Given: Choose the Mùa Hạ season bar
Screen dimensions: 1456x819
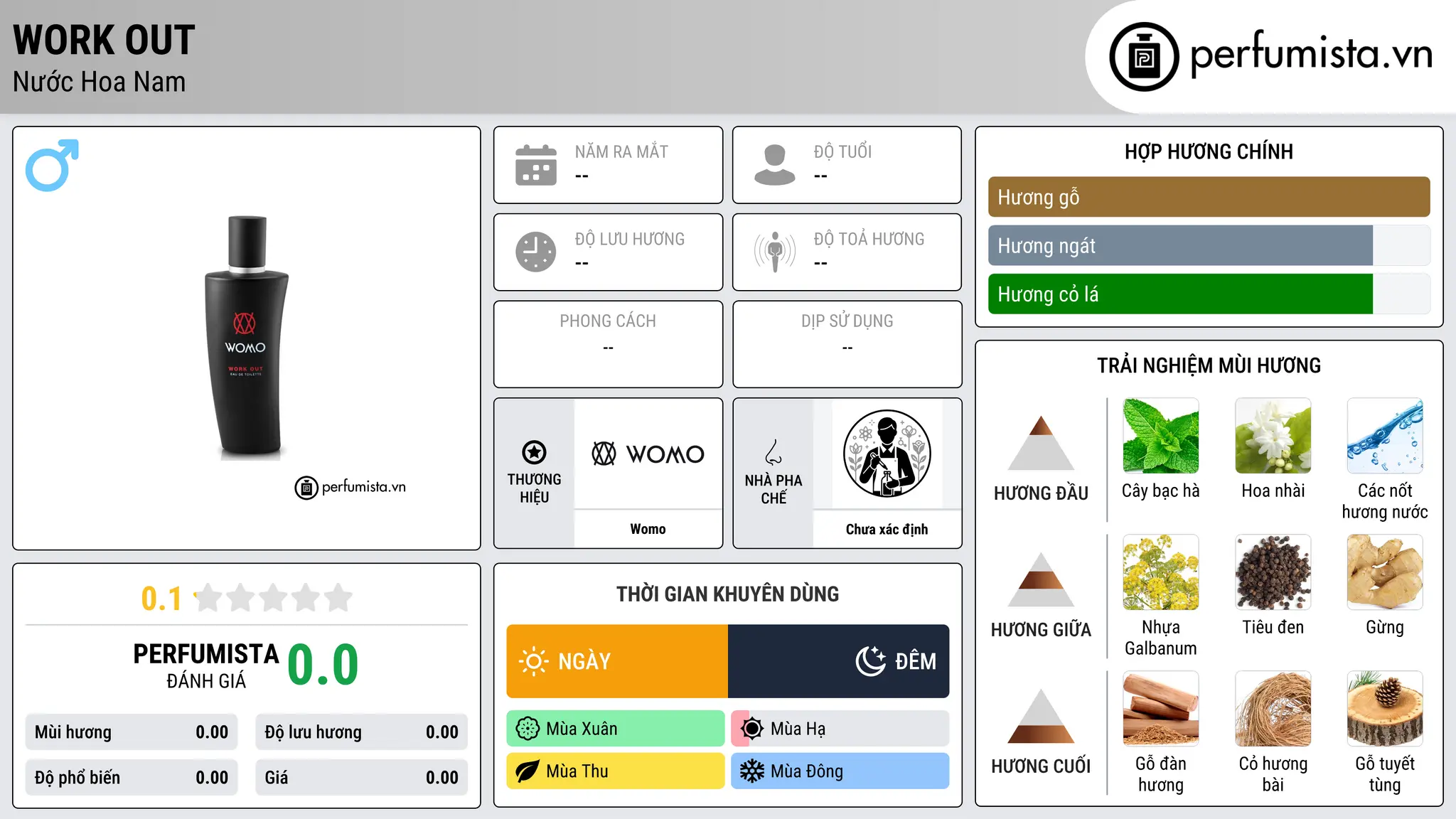Looking at the screenshot, I should 840,729.
